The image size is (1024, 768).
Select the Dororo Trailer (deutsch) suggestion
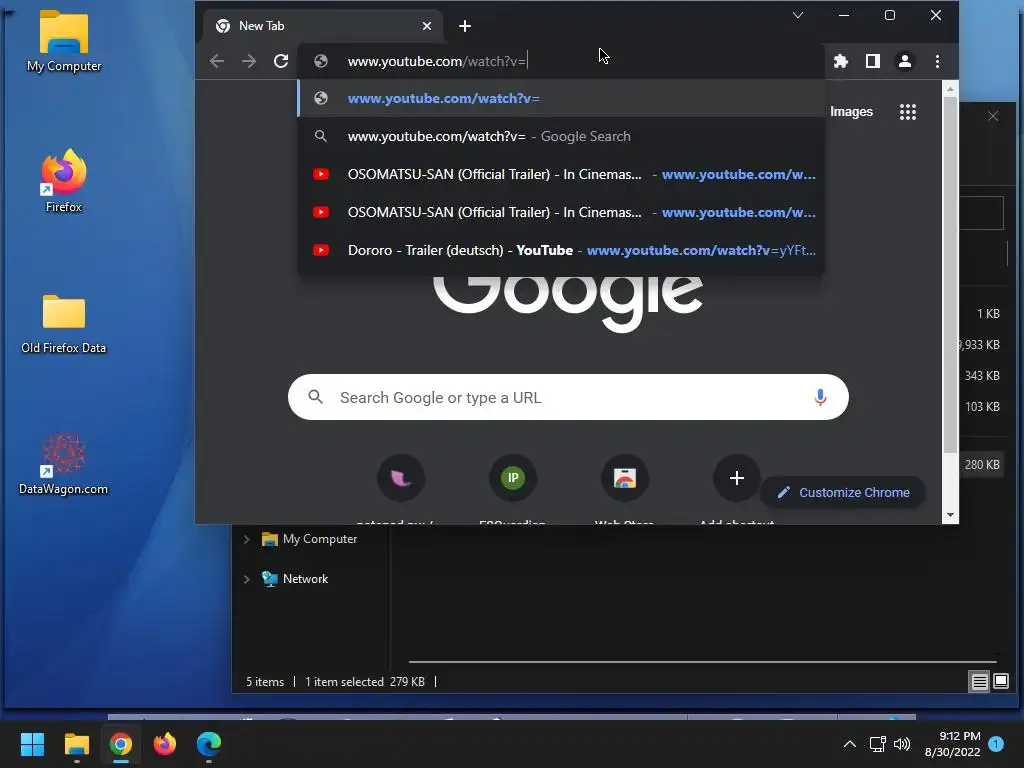(x=561, y=250)
